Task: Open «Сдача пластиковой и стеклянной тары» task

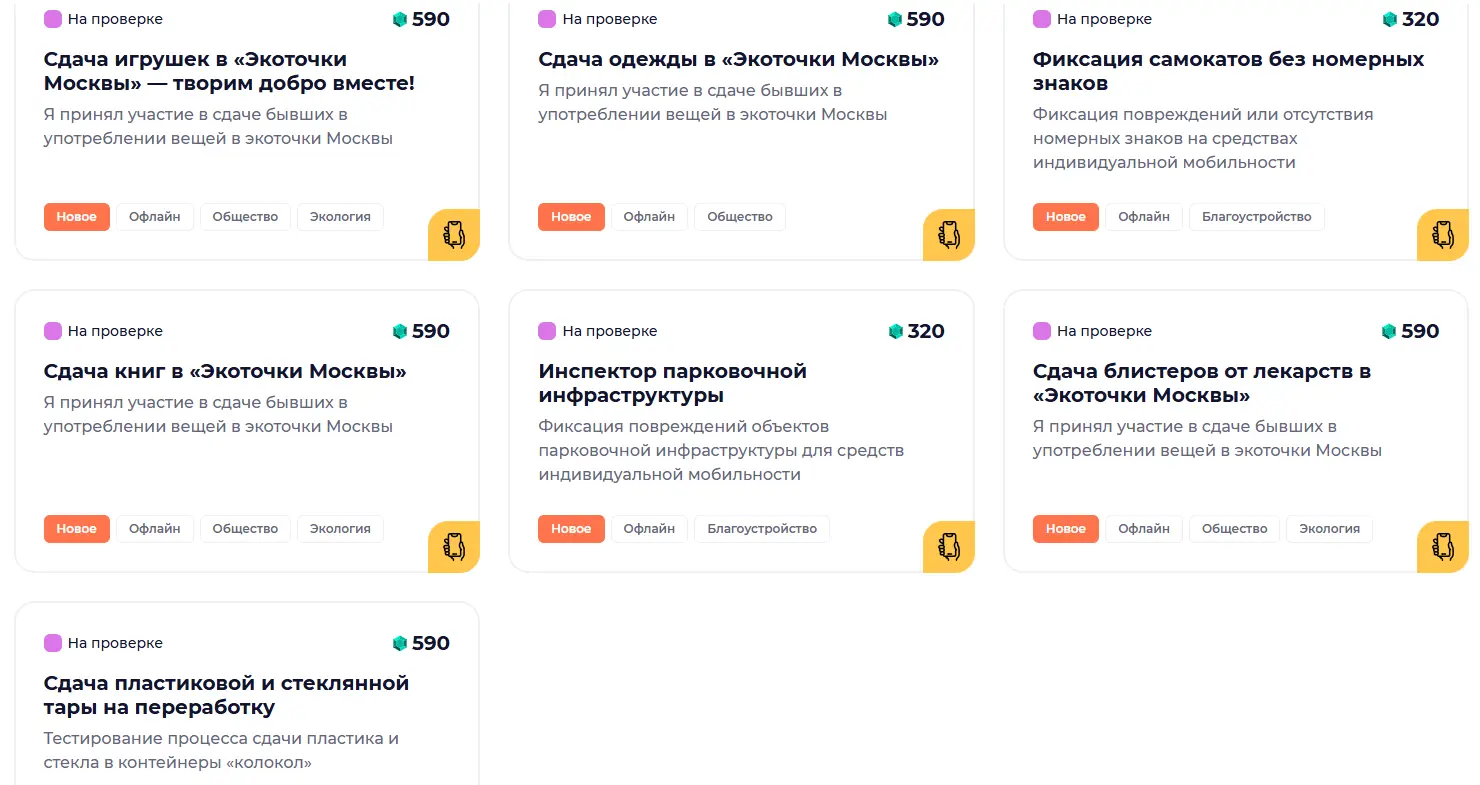Action: pyautogui.click(x=227, y=695)
